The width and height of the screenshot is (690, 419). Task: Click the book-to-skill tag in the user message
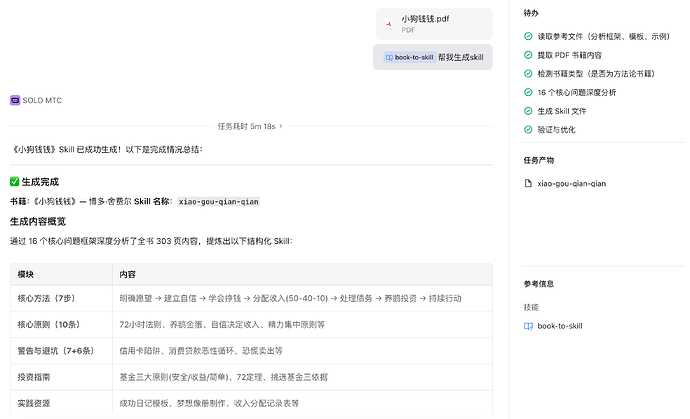pyautogui.click(x=410, y=57)
